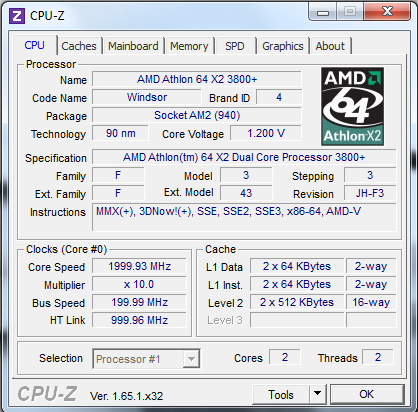Click the Ext. Family value F
Screen dimensions: 418x412
(118, 193)
